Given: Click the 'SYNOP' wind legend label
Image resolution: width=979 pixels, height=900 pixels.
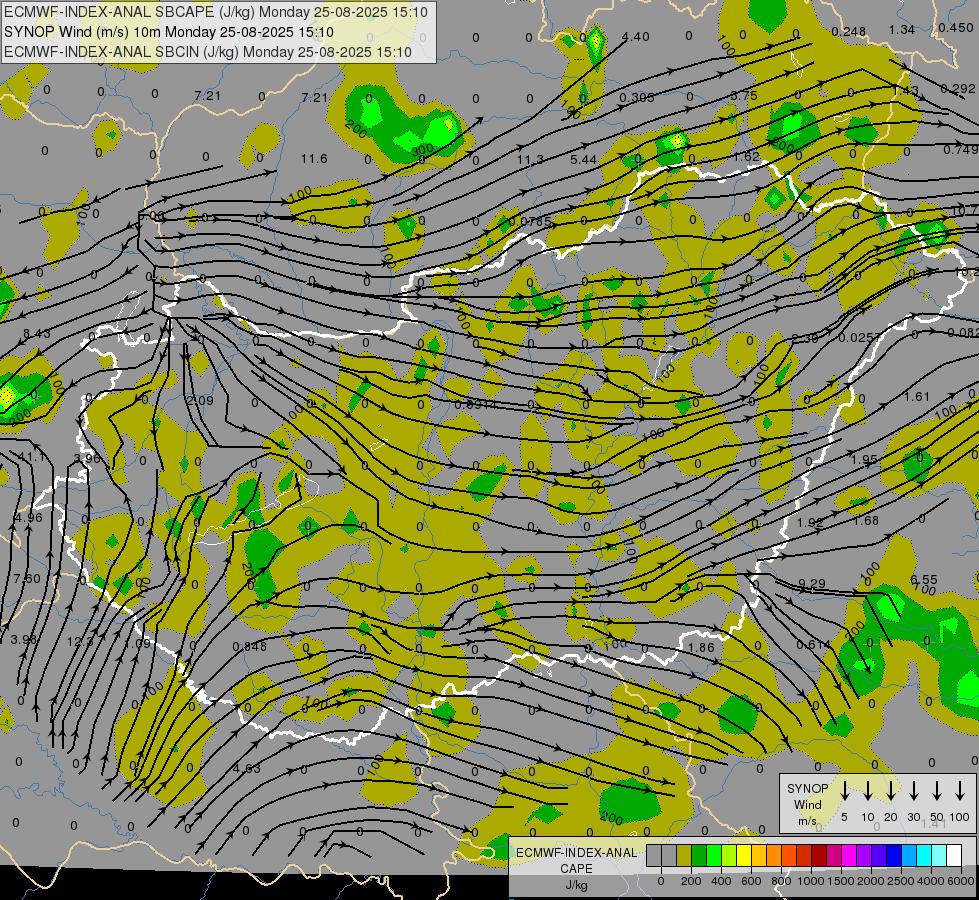Looking at the screenshot, I should point(807,788).
